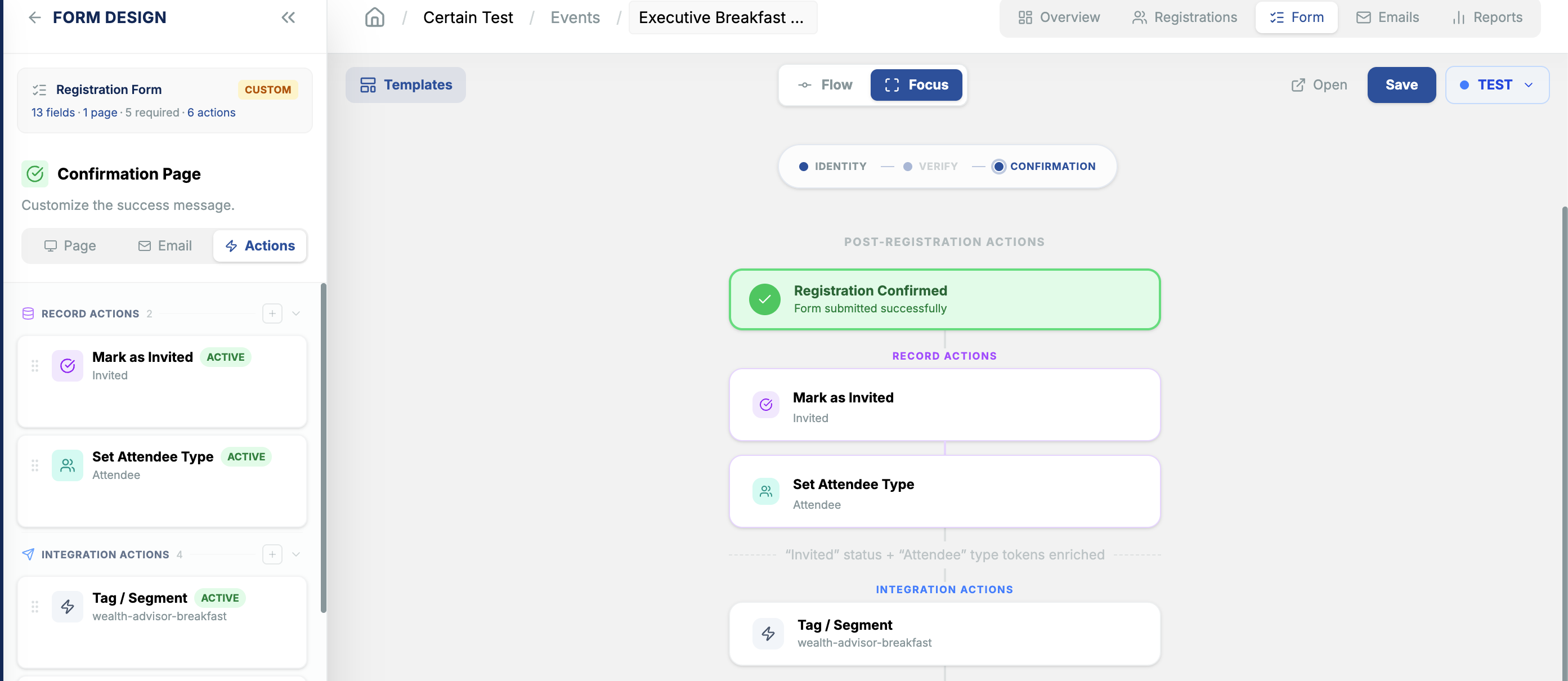
Task: Click the Certain Test breadcrumb
Action: point(468,17)
